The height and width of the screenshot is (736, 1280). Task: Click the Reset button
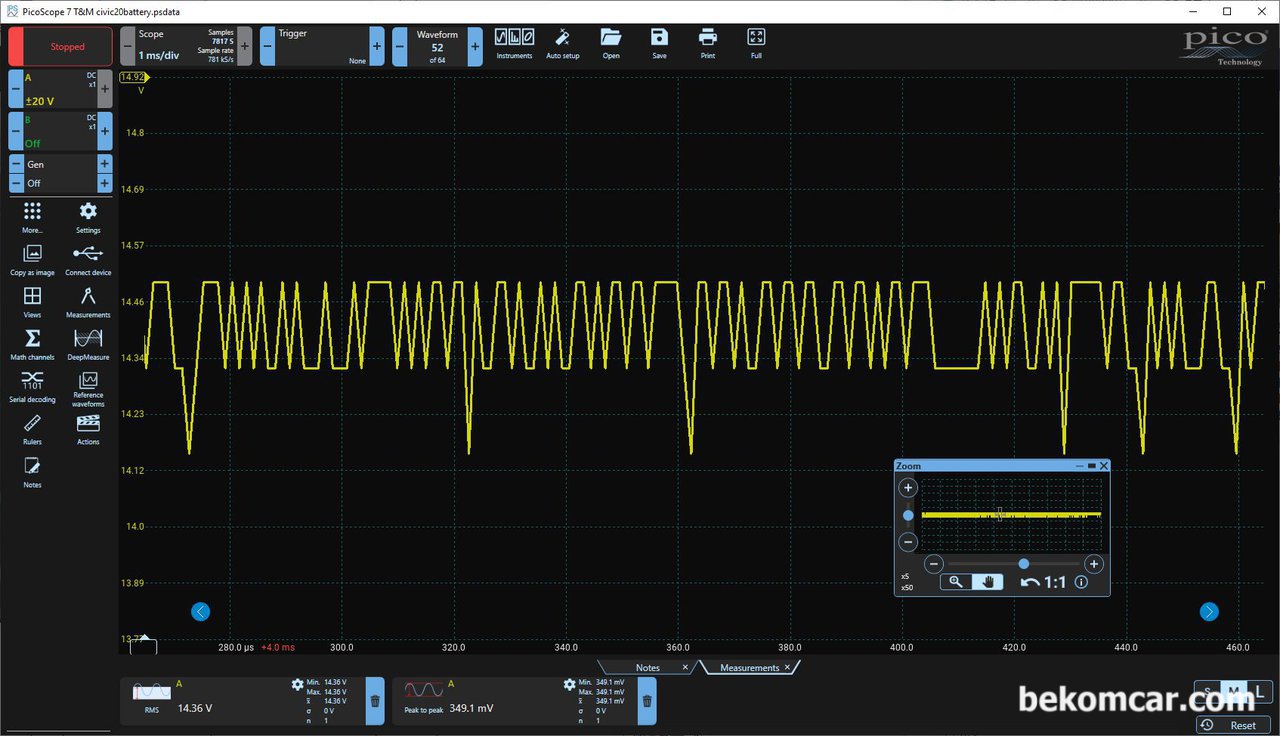click(x=1234, y=725)
